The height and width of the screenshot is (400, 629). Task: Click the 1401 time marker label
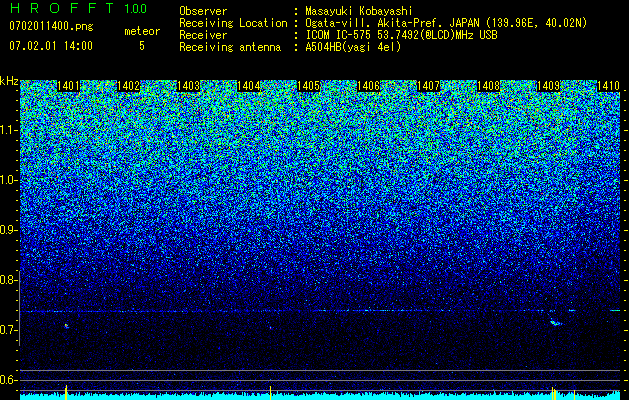point(68,86)
